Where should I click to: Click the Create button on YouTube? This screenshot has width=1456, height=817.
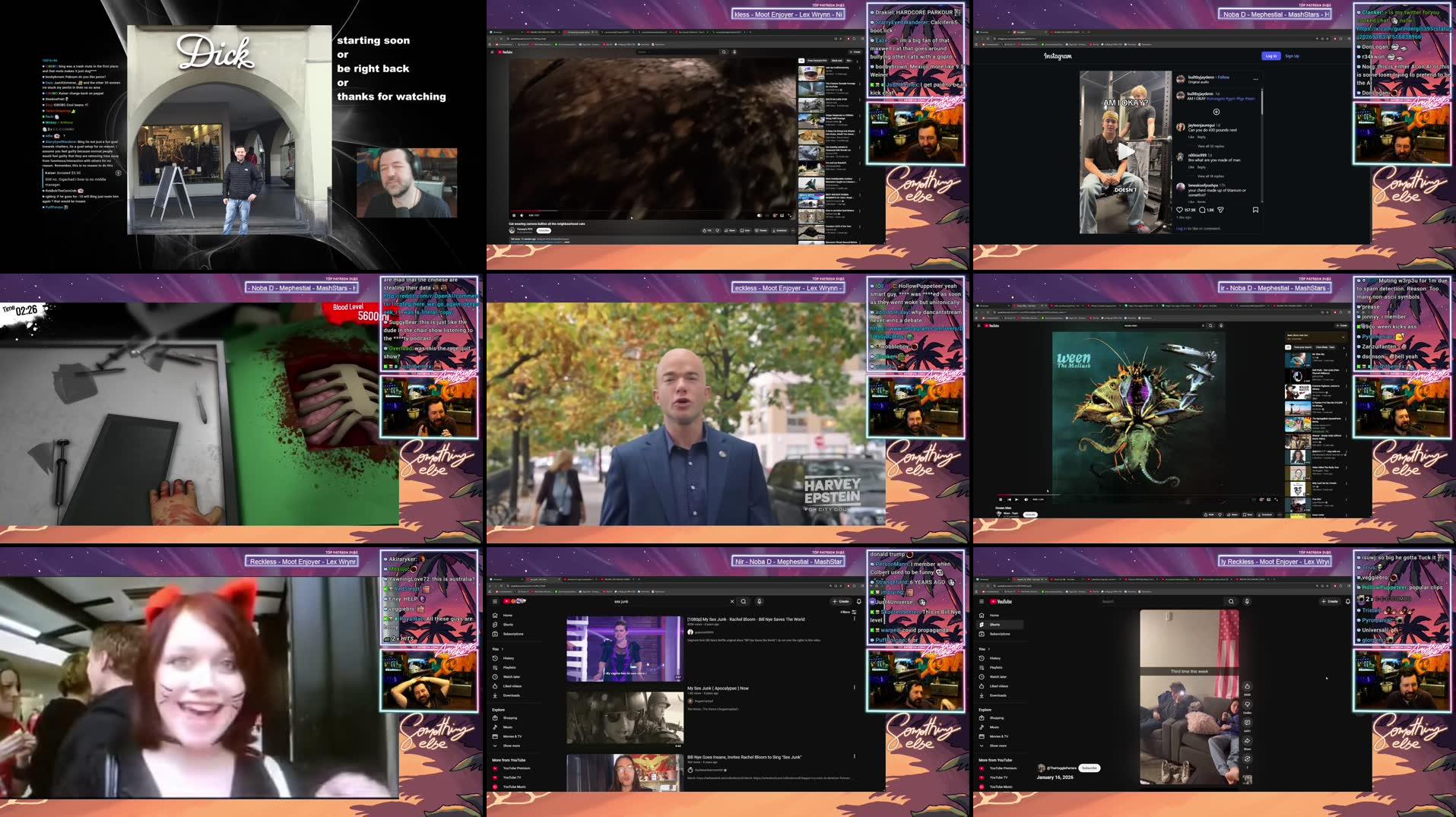(x=841, y=601)
